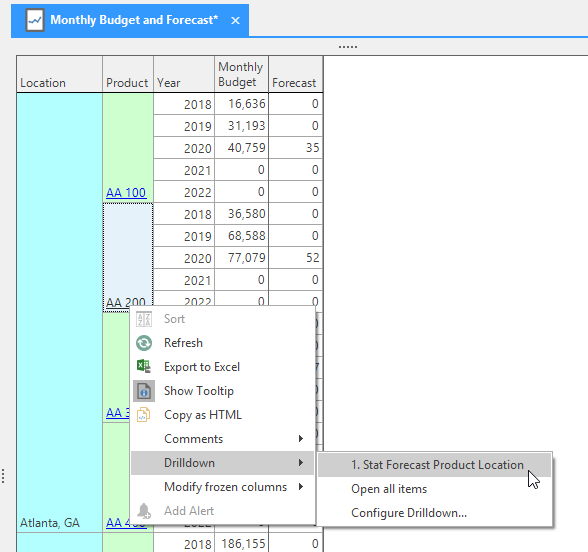Select the 2020 year cell beside 77,079
The height and width of the screenshot is (552, 588).
[x=184, y=258]
